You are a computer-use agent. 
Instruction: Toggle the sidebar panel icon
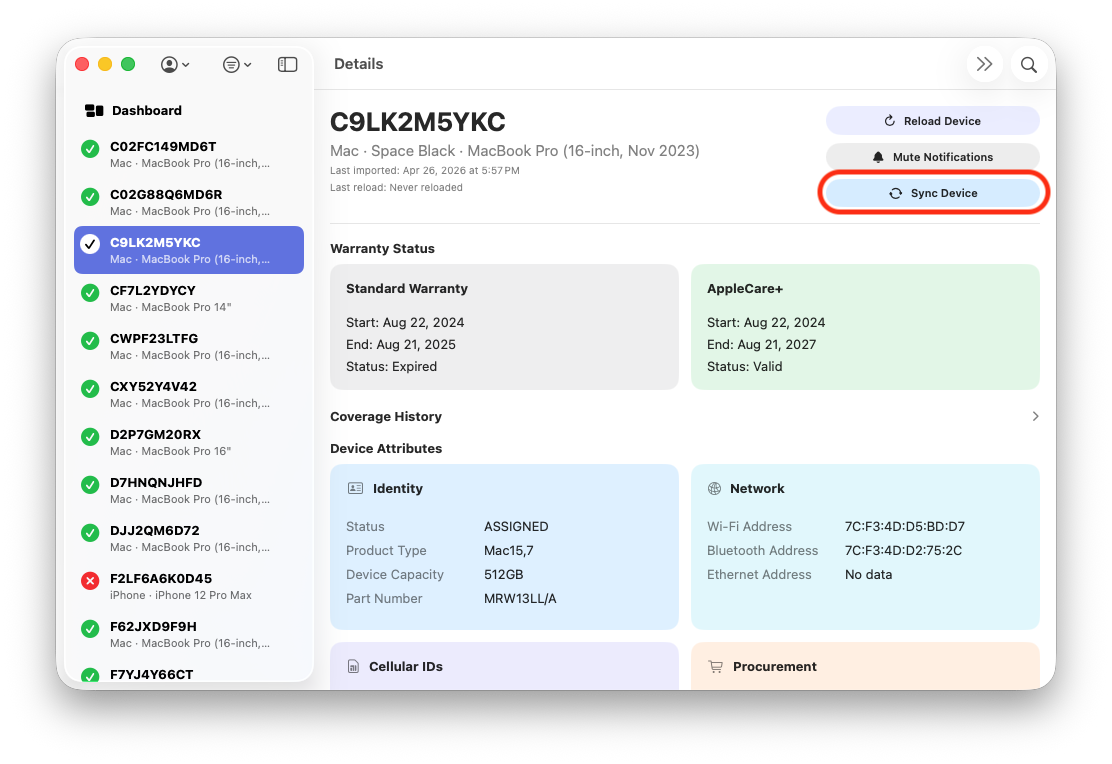[287, 65]
